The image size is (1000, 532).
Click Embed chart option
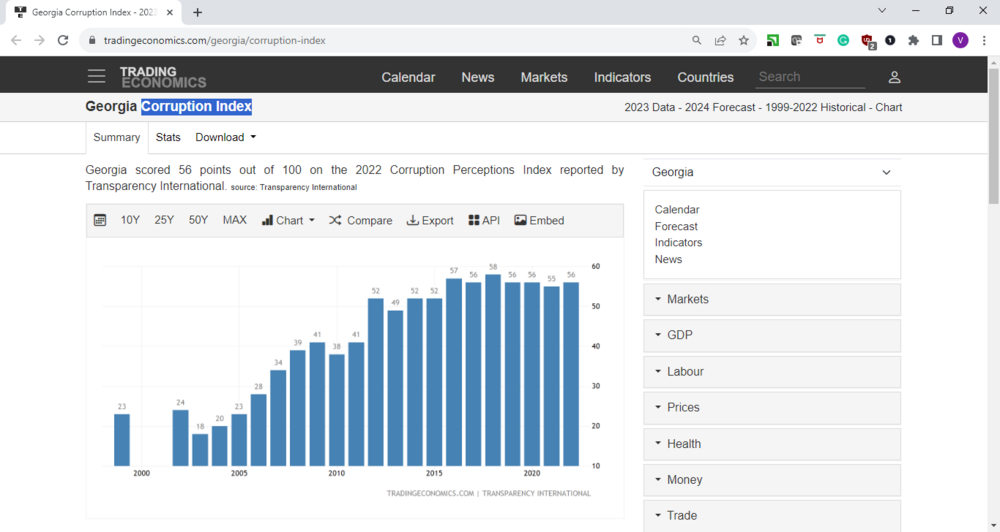click(x=539, y=220)
